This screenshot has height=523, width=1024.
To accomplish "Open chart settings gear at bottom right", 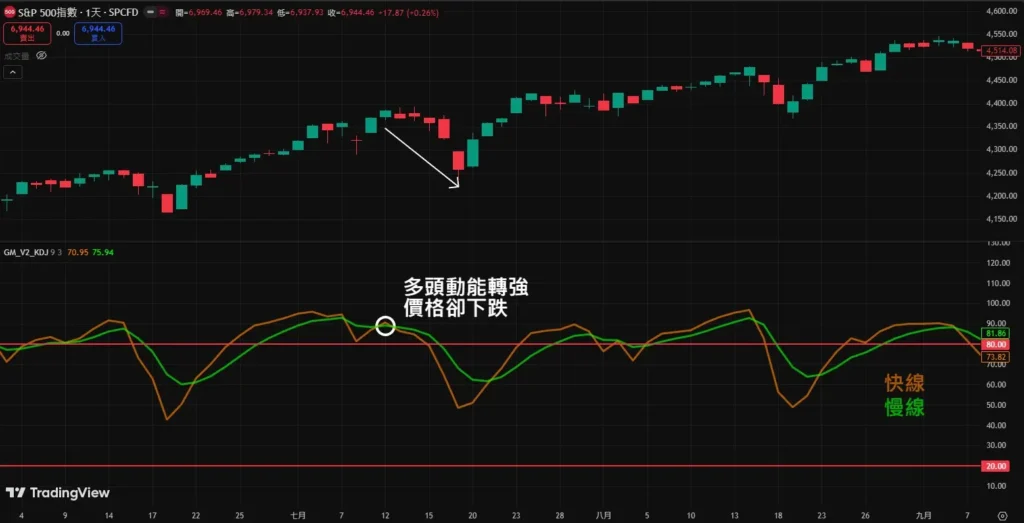I will pyautogui.click(x=1003, y=515).
